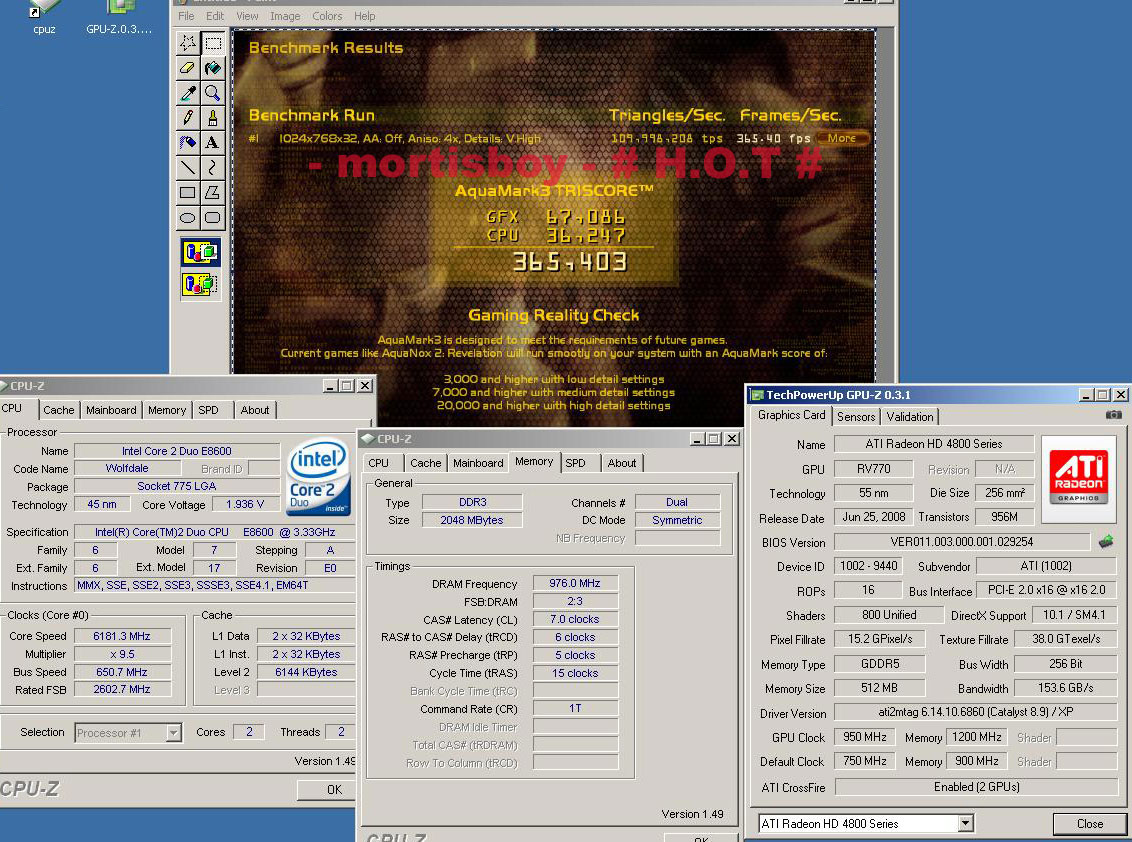Image resolution: width=1132 pixels, height=842 pixels.
Task: Open Cache tab in left CPU-Z window
Action: 58,410
